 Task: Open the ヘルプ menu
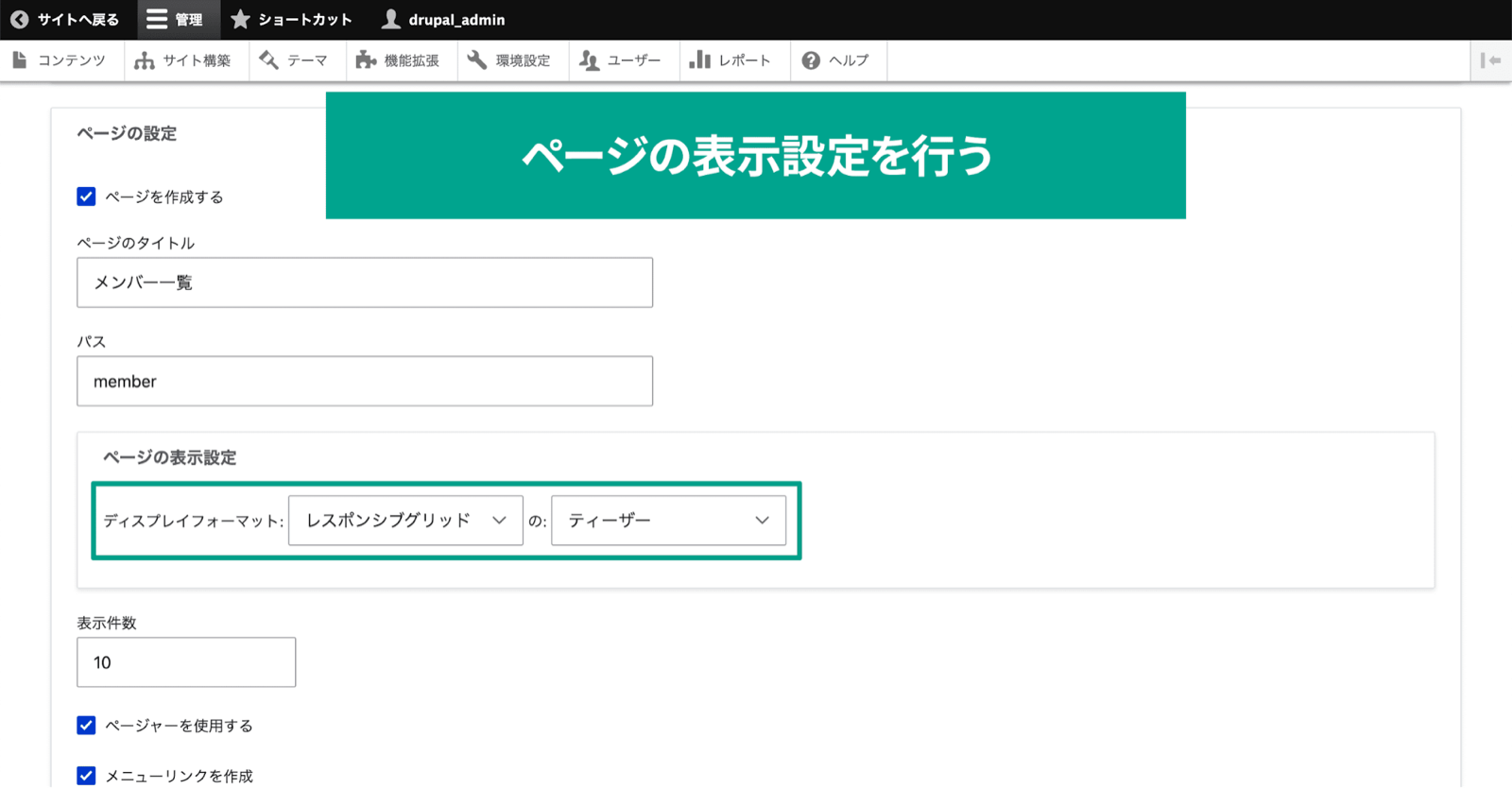tap(839, 60)
